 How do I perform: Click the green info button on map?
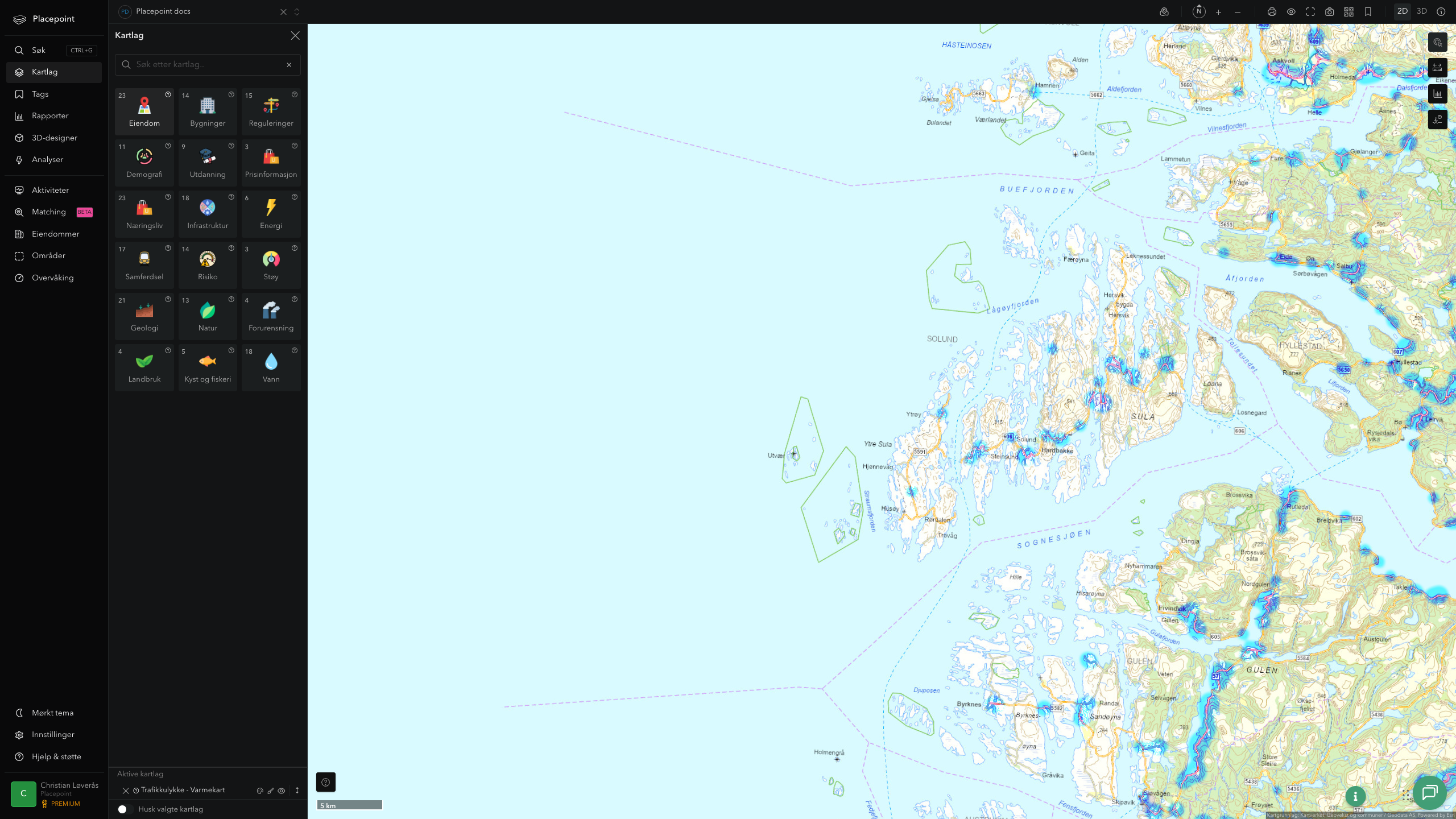click(x=1355, y=796)
